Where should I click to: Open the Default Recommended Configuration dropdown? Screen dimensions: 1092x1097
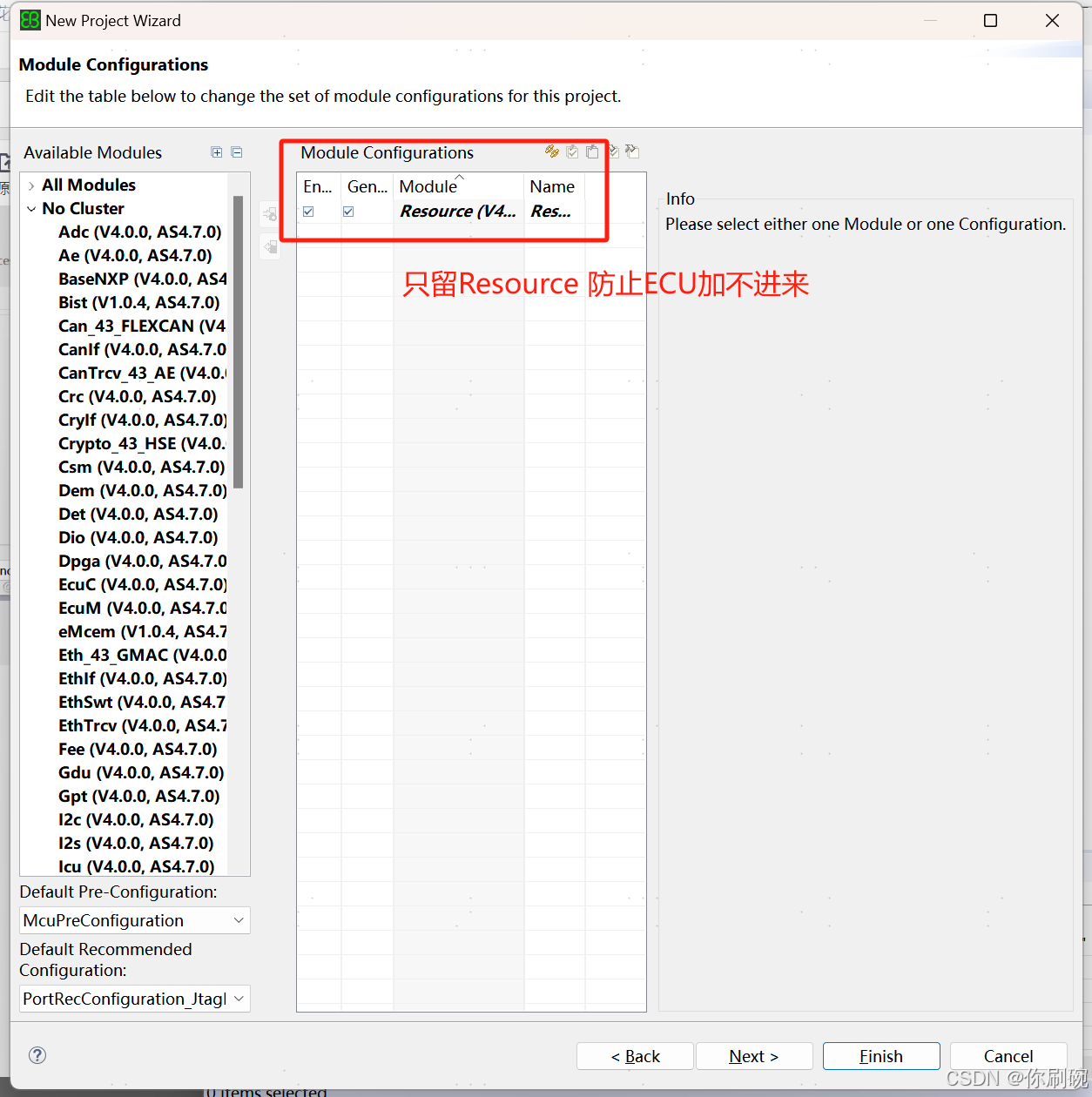click(x=135, y=999)
